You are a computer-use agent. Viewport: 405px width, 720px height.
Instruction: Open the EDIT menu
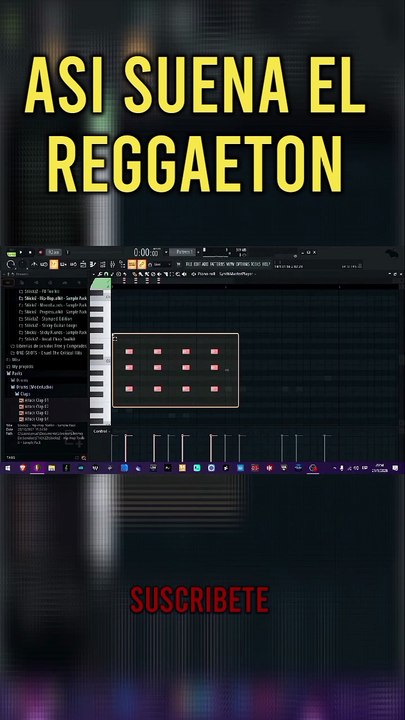197,264
